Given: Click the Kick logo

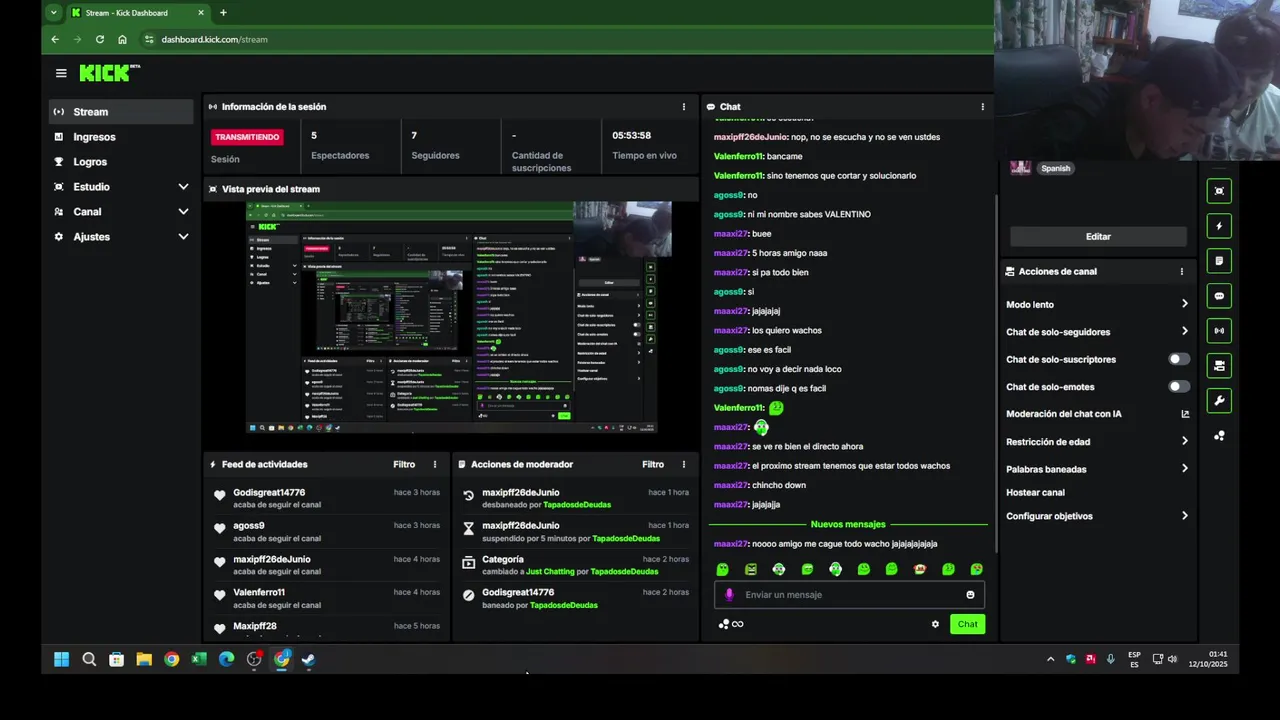Looking at the screenshot, I should (x=109, y=73).
